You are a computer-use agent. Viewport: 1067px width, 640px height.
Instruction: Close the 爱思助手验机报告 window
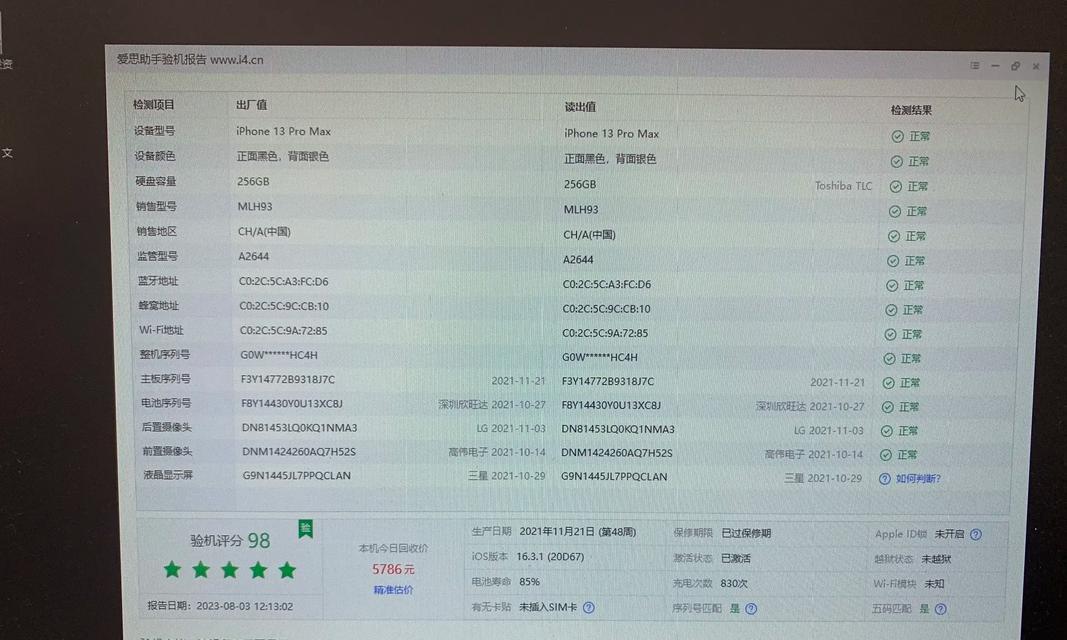pos(1036,67)
